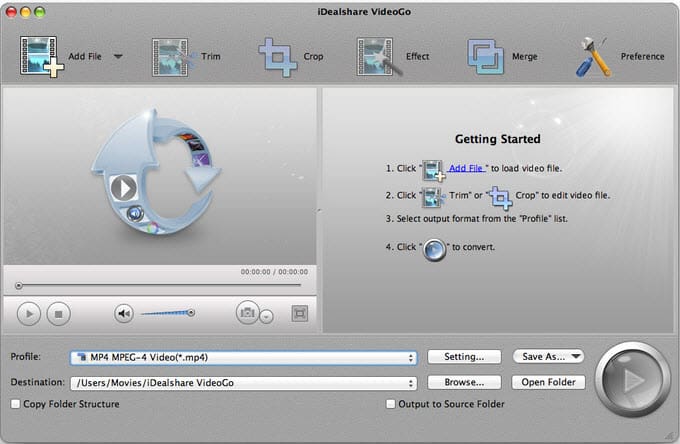
Task: Click the Add File toolbar icon
Action: point(41,57)
